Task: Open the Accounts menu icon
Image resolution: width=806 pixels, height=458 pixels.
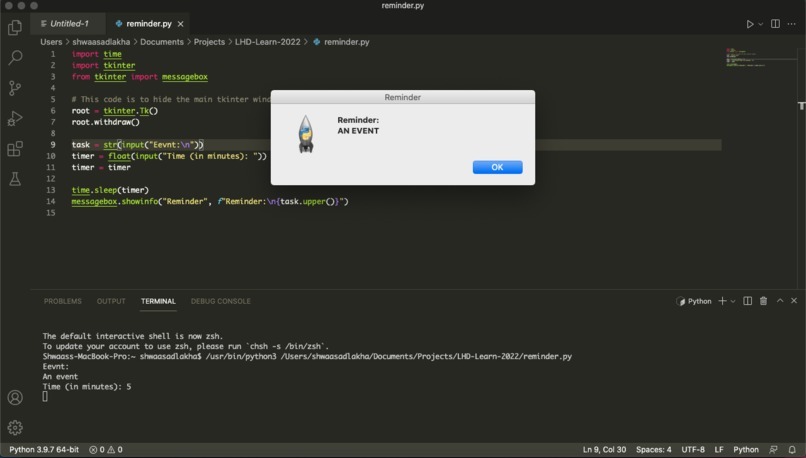Action: click(15, 397)
